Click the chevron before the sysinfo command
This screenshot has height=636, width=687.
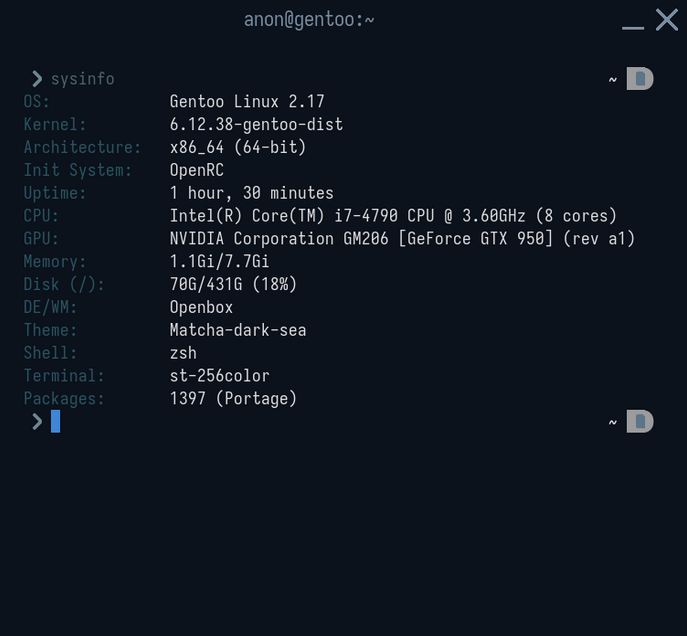tap(37, 79)
